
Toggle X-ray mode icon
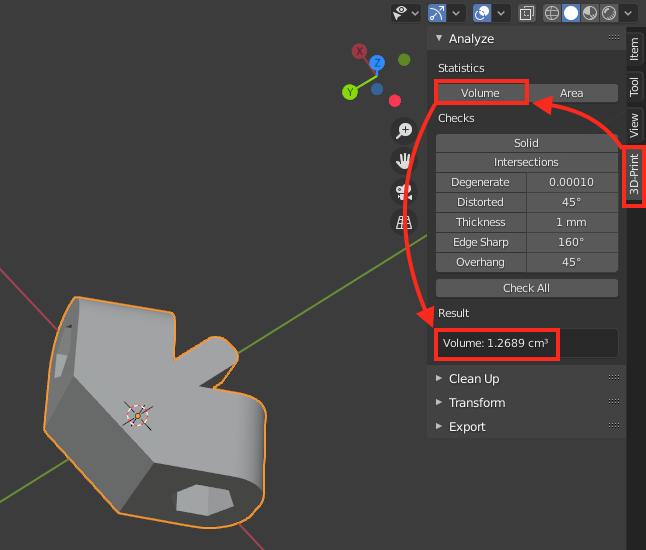(x=527, y=13)
